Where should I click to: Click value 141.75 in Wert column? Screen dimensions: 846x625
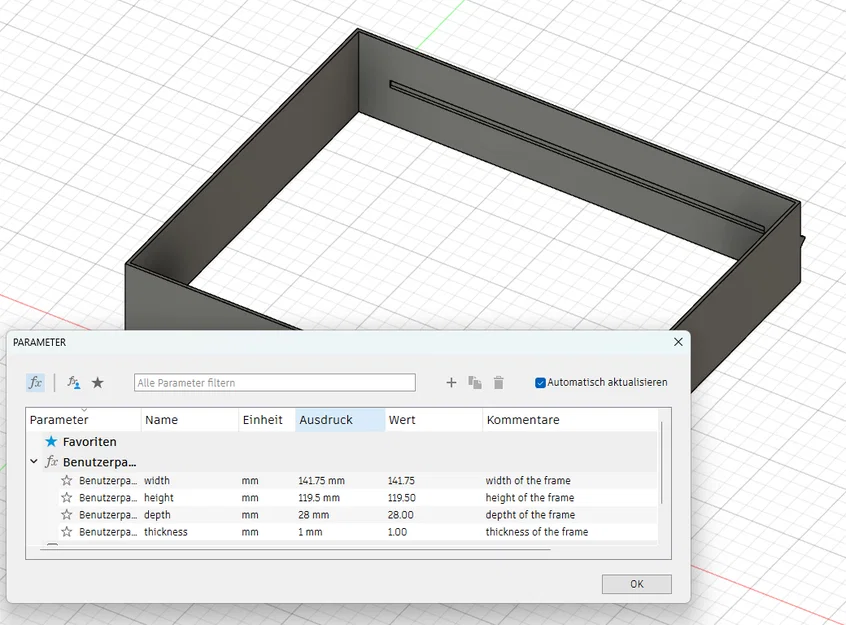[x=401, y=480]
